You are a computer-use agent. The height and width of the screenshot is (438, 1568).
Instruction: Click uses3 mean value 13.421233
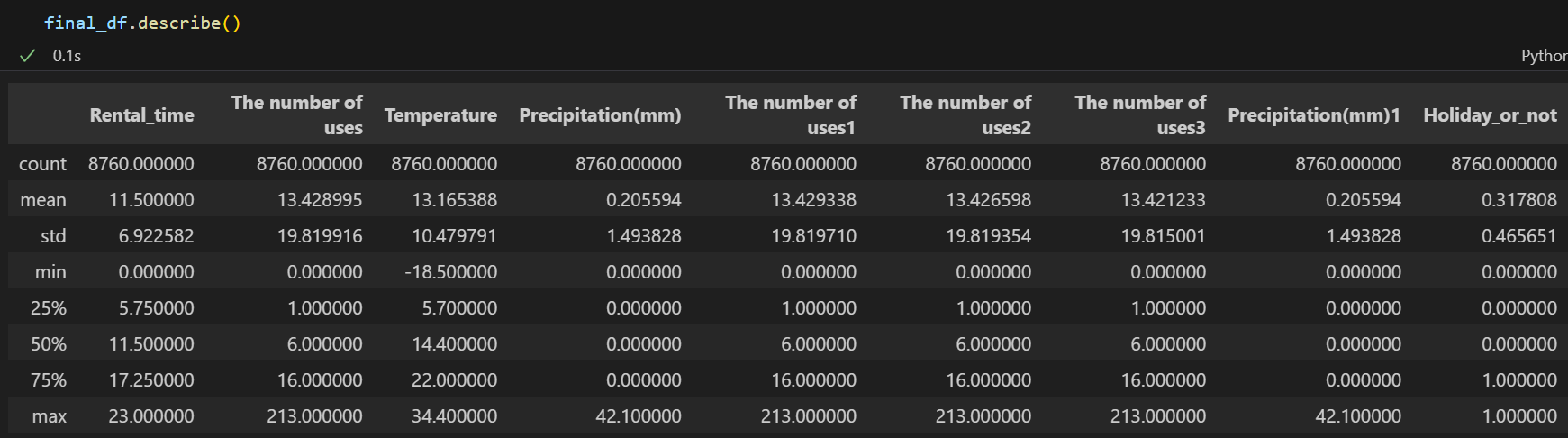point(1163,200)
